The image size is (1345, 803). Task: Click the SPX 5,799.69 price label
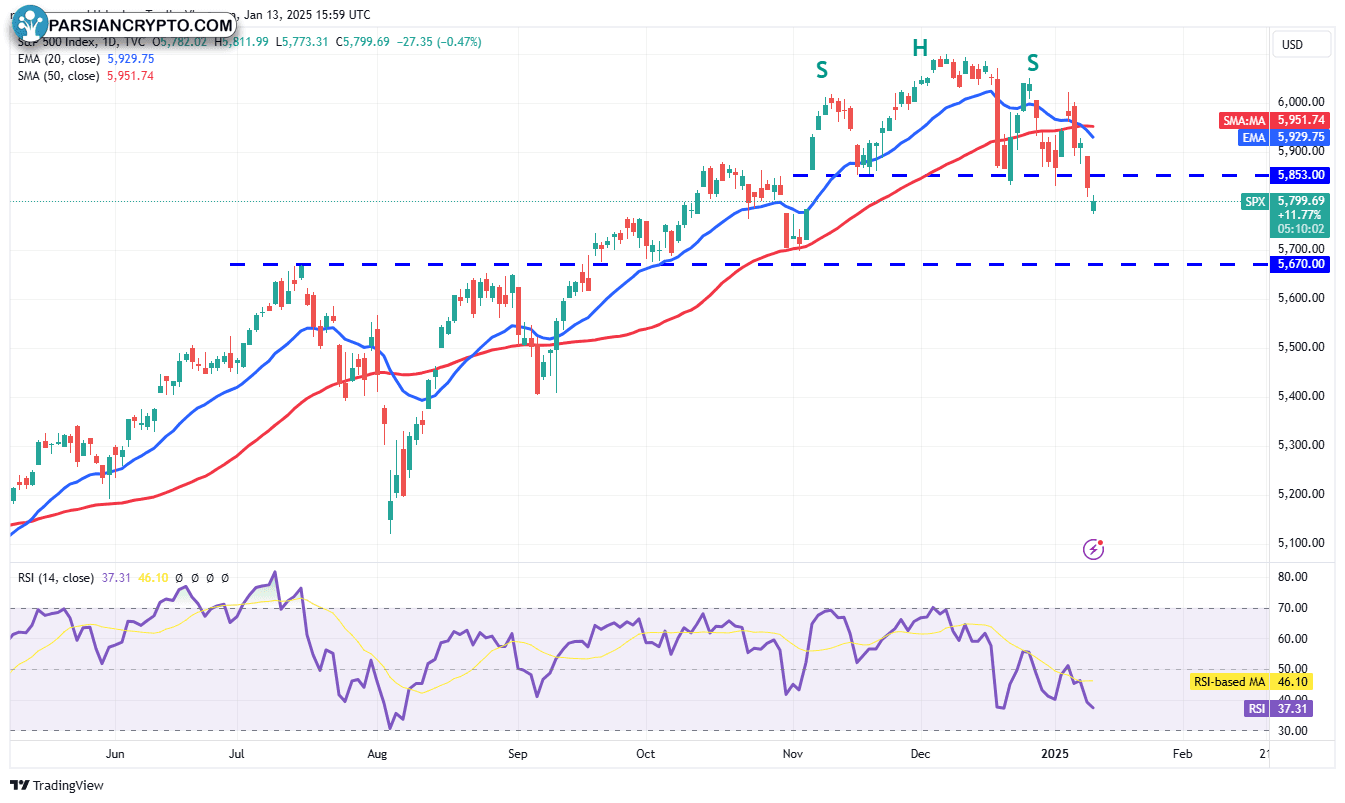coord(1284,201)
